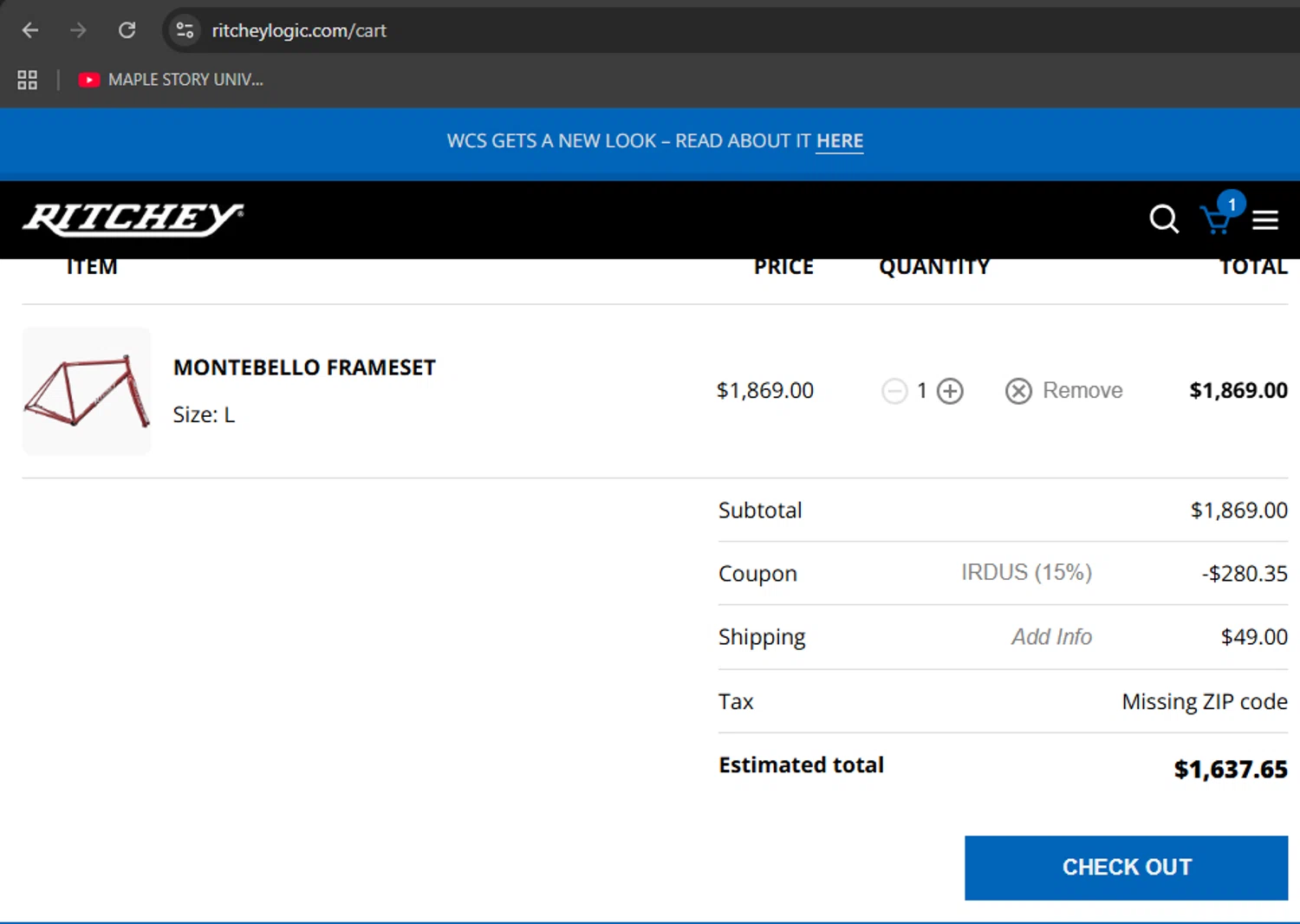
Task: Click the Coupon label
Action: pos(757,574)
